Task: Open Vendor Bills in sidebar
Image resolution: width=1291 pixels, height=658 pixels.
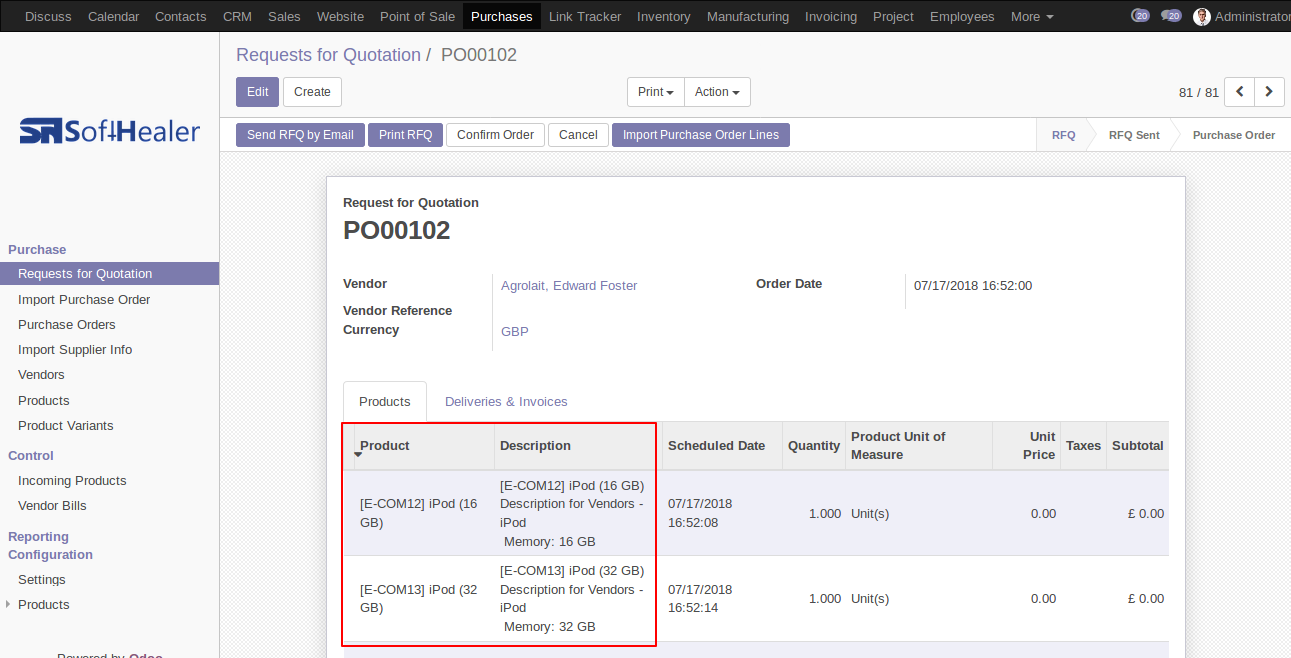Action: pyautogui.click(x=109, y=506)
